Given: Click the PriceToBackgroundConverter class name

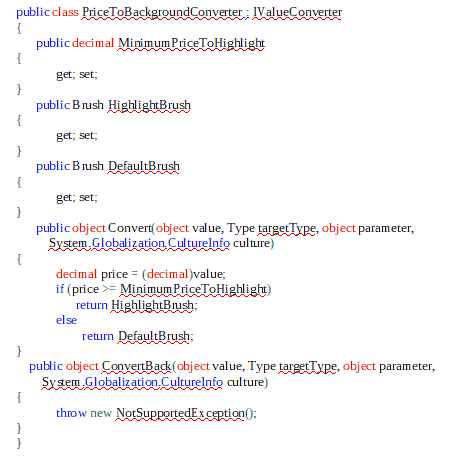Looking at the screenshot, I should [162, 12].
